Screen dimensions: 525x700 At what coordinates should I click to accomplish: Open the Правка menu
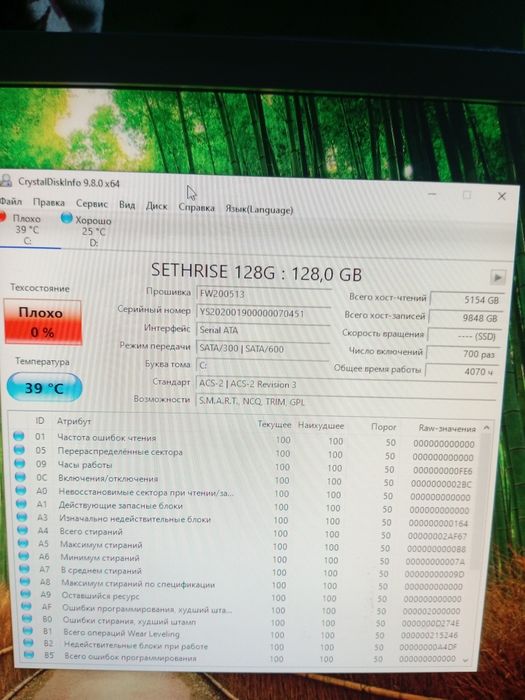[x=49, y=202]
